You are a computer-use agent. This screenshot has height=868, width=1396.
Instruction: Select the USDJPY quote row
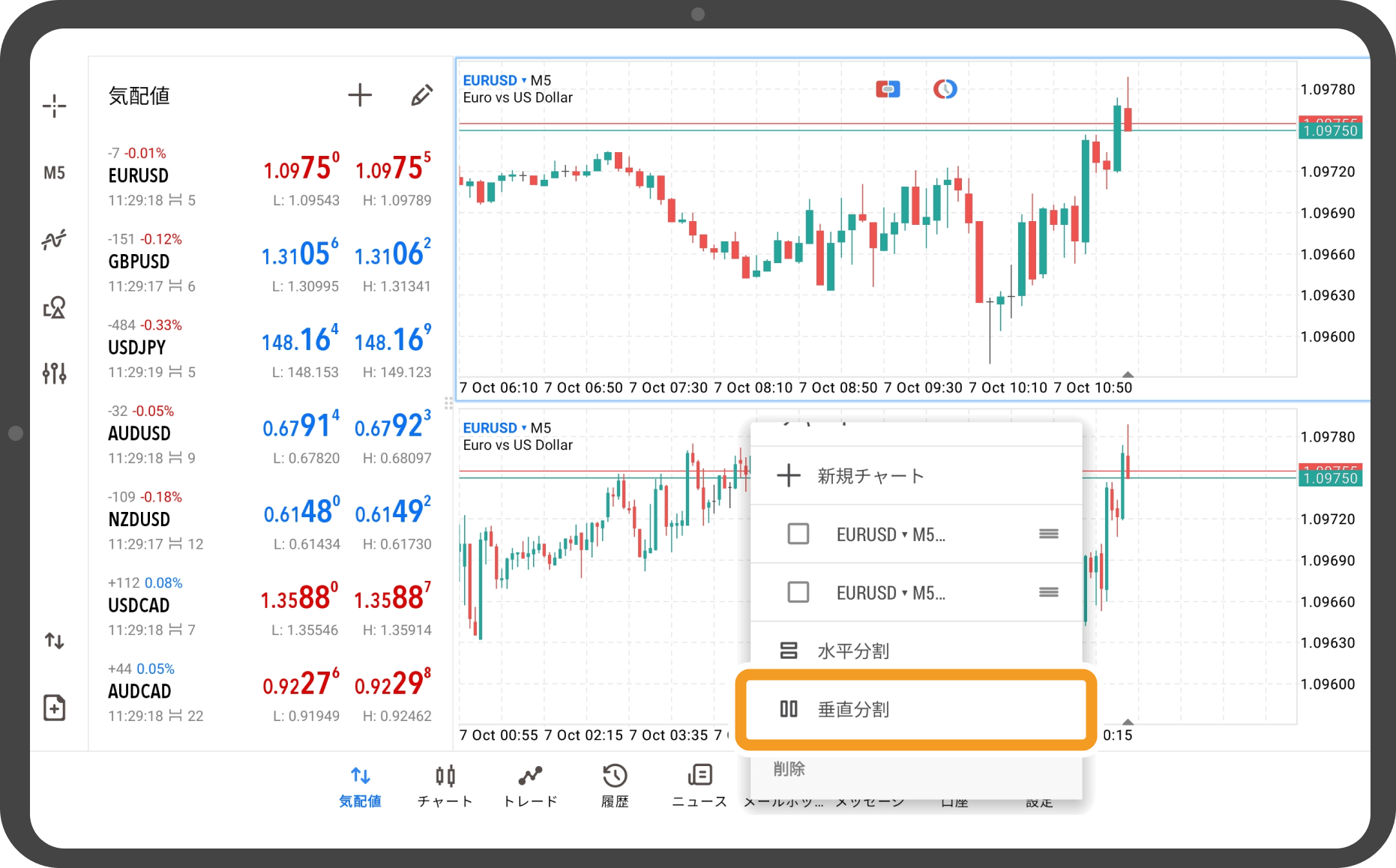pyautogui.click(x=270, y=349)
